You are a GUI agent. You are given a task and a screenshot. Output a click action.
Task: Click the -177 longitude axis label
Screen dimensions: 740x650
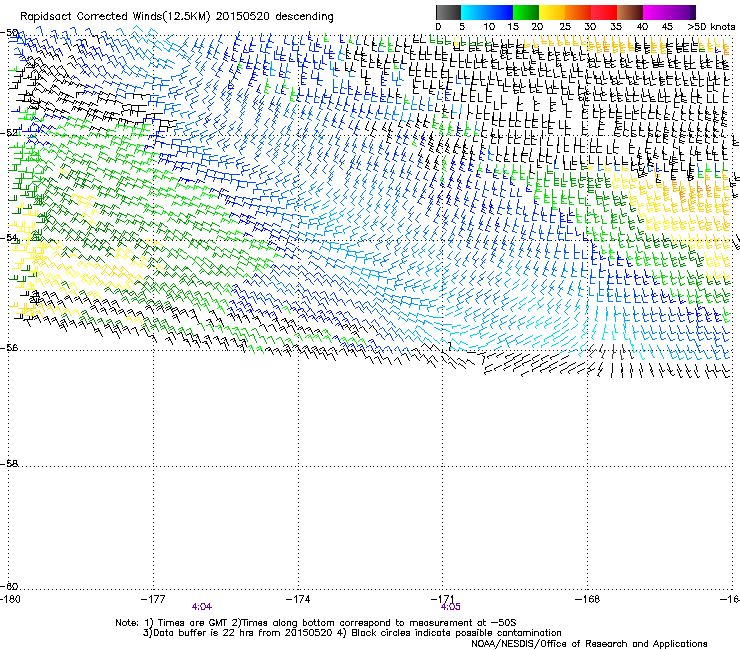click(153, 599)
